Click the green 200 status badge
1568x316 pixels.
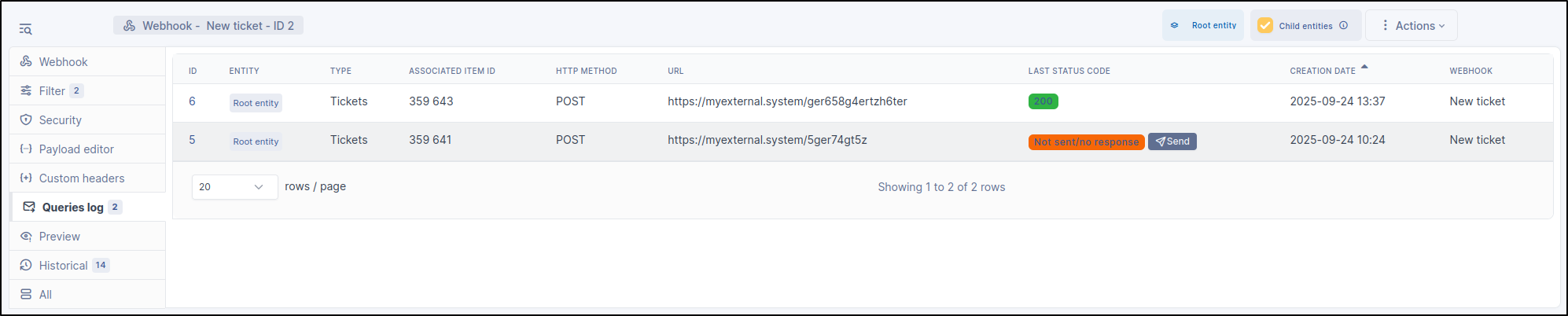click(1043, 101)
